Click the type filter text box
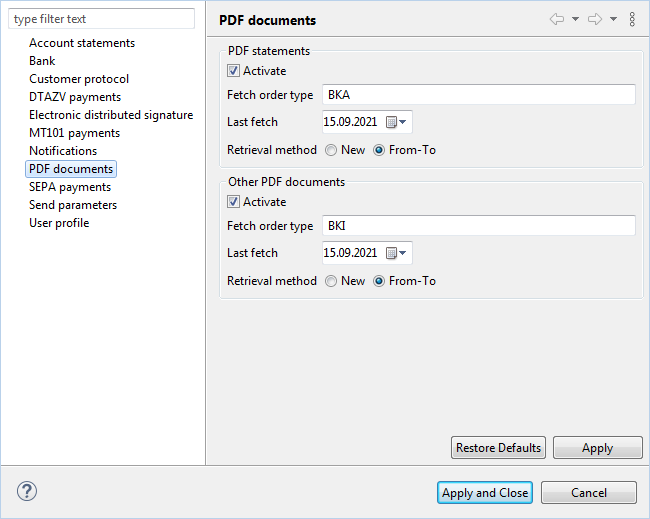Viewport: 650px width, 519px height. [102, 19]
